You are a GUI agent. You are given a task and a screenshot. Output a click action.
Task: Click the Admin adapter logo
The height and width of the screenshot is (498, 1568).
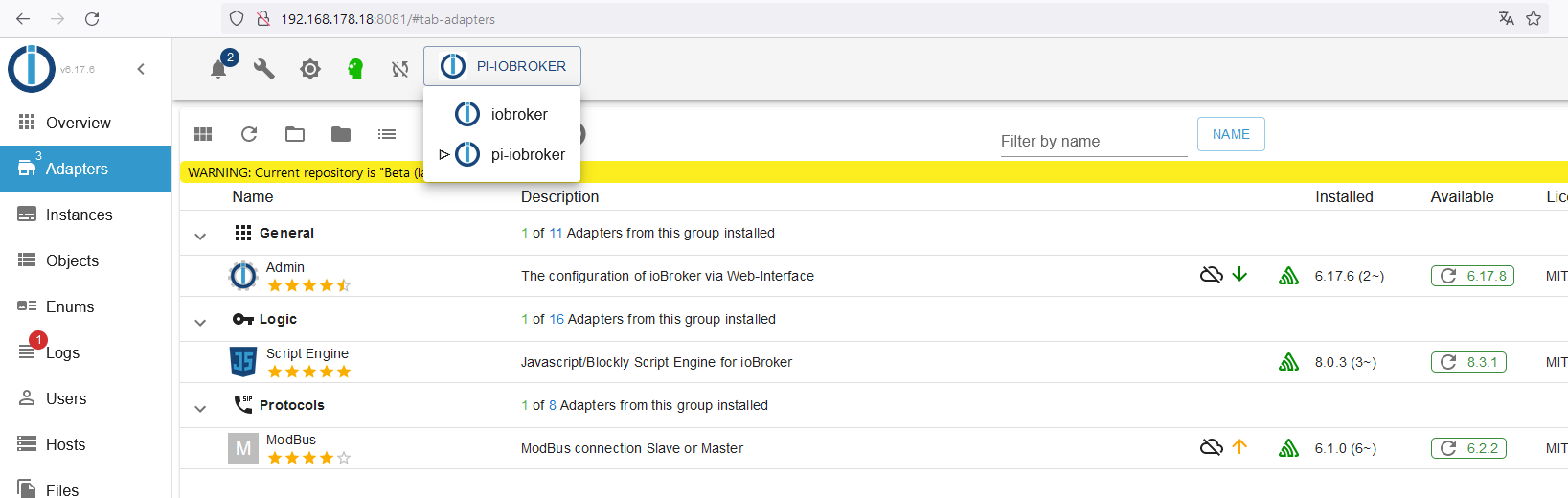243,276
